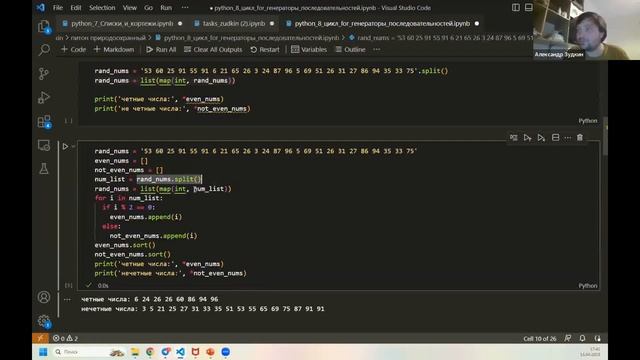Open the Explorer view in activity bar
This screenshot has height=360, width=640.
pyautogui.click(x=44, y=27)
